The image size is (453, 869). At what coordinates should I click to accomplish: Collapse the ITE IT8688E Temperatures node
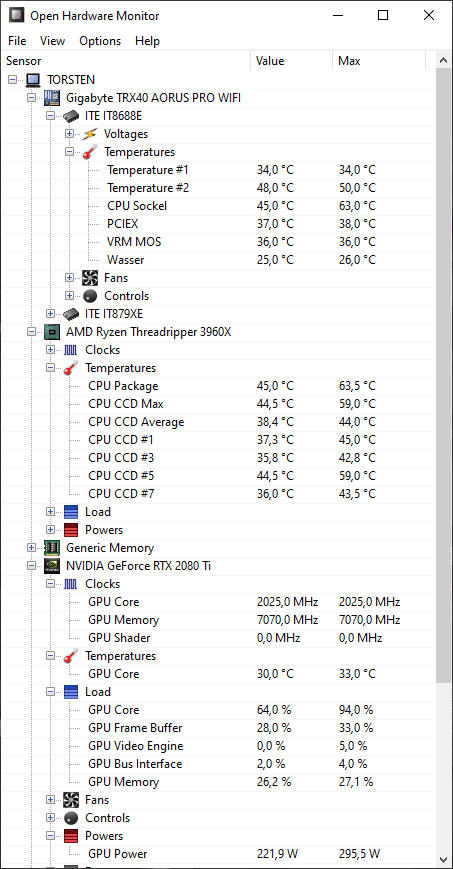coord(69,152)
